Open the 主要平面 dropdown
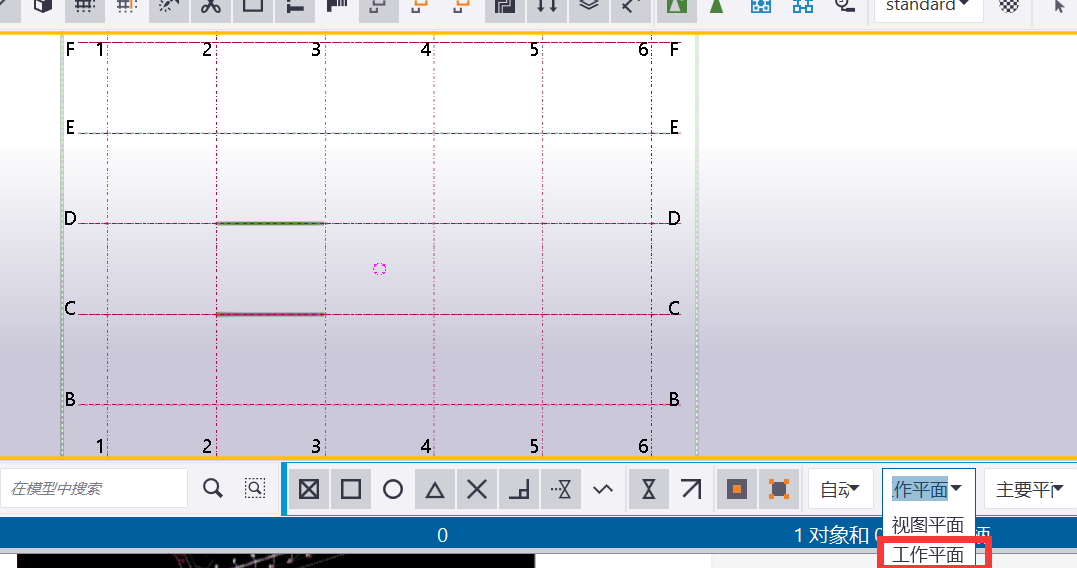Viewport: 1077px width, 568px height. [x=1030, y=489]
